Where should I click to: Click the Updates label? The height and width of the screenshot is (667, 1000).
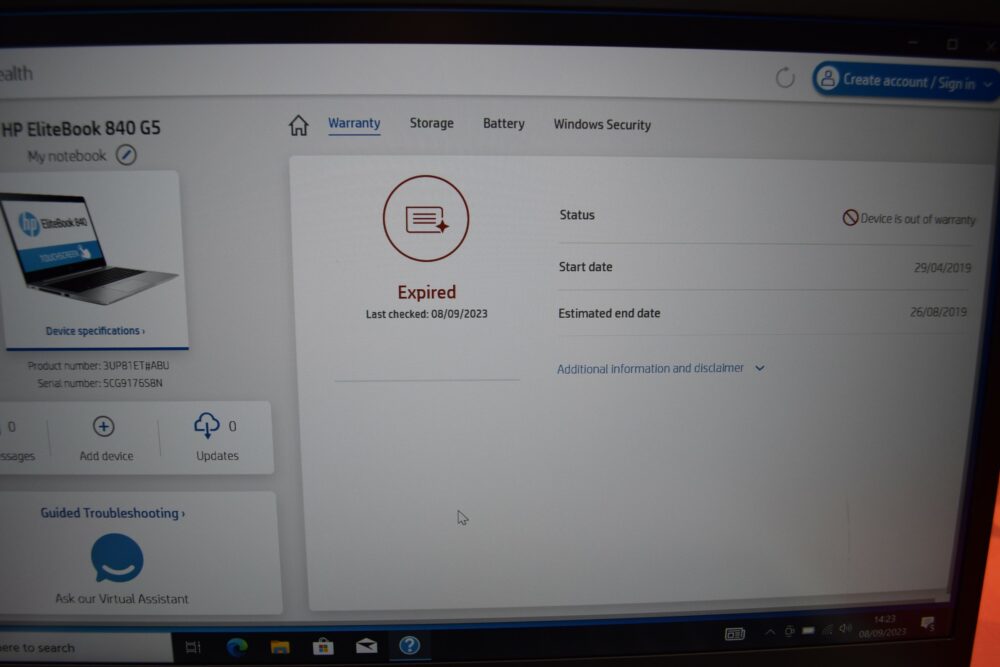click(x=217, y=456)
